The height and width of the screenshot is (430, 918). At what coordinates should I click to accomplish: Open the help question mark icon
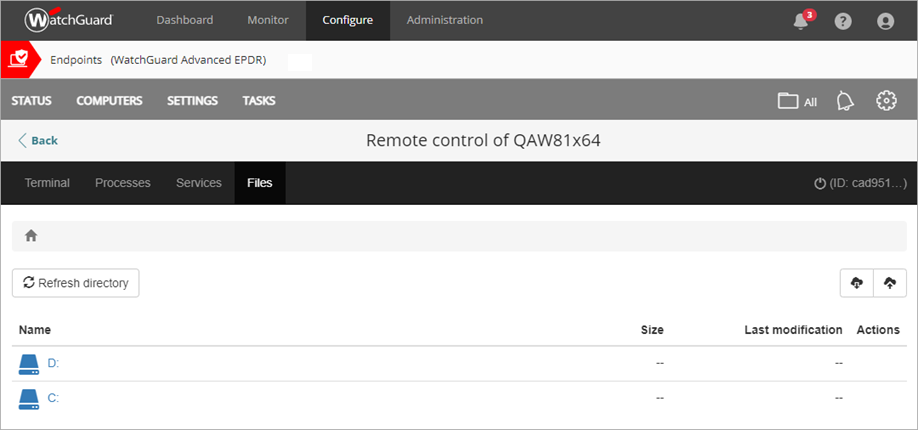843,21
